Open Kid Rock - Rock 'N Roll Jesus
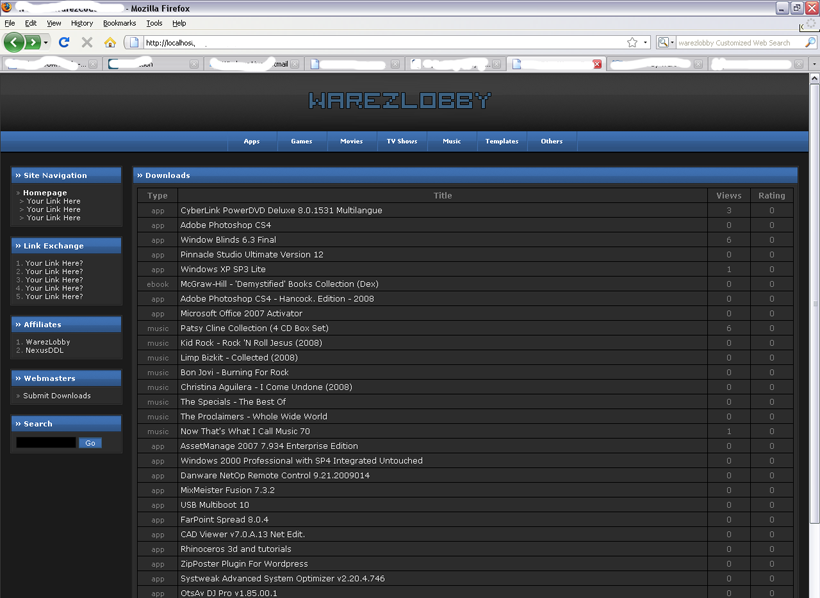The width and height of the screenshot is (820, 598). pos(251,343)
